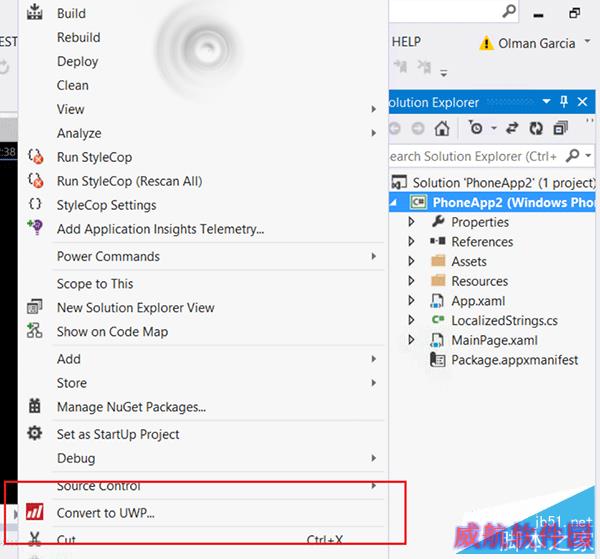The image size is (600, 559).
Task: Click Sync with Active Document arrows icon
Action: (512, 128)
